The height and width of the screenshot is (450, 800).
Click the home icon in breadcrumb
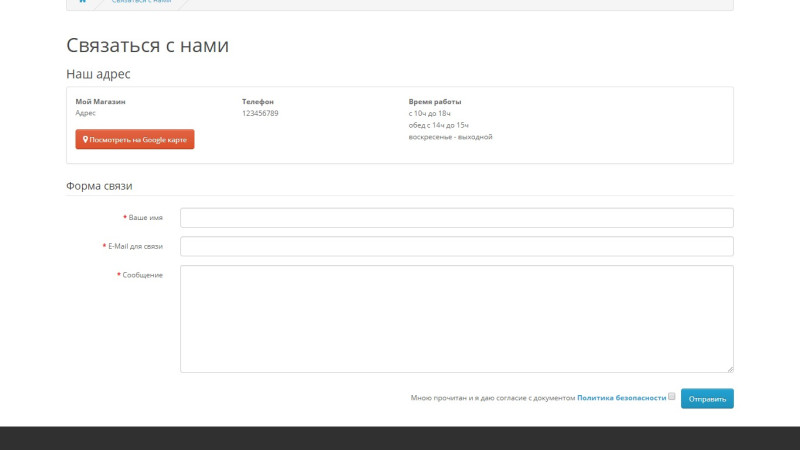point(83,2)
